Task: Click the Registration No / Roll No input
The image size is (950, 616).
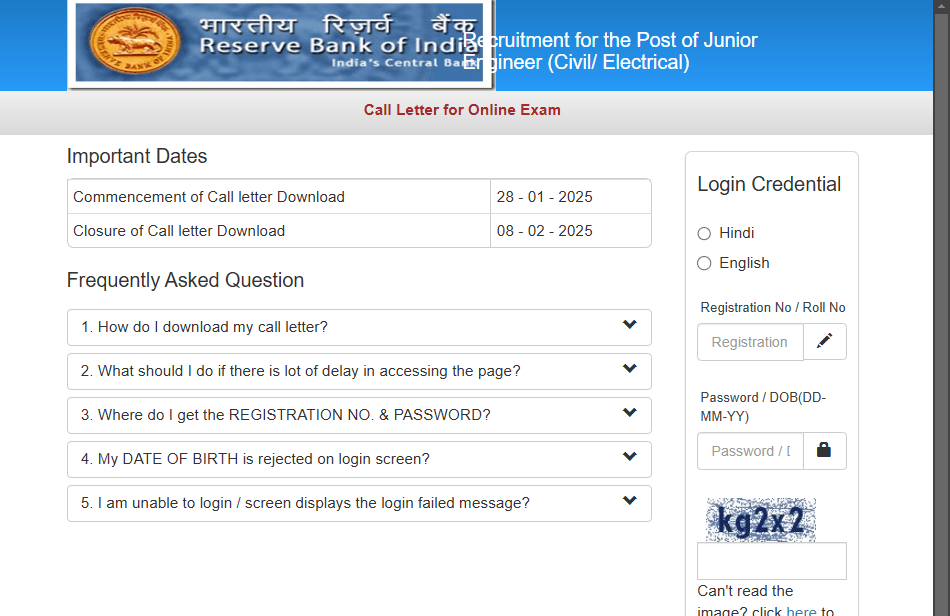Action: click(x=750, y=342)
